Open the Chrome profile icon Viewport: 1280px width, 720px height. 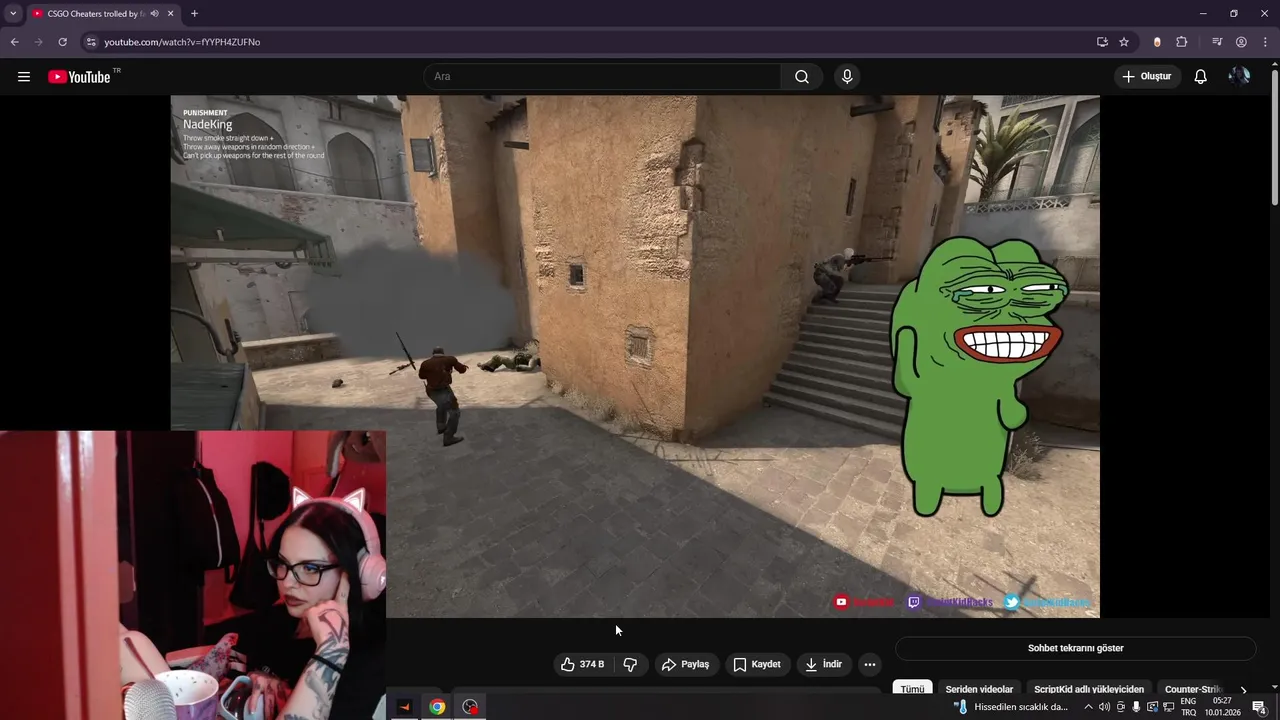pyautogui.click(x=1241, y=42)
